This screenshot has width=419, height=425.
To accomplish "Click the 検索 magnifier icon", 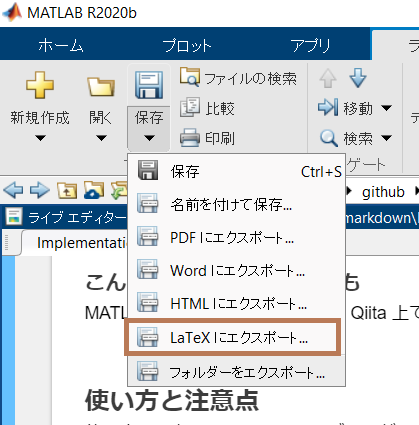I will 329,138.
